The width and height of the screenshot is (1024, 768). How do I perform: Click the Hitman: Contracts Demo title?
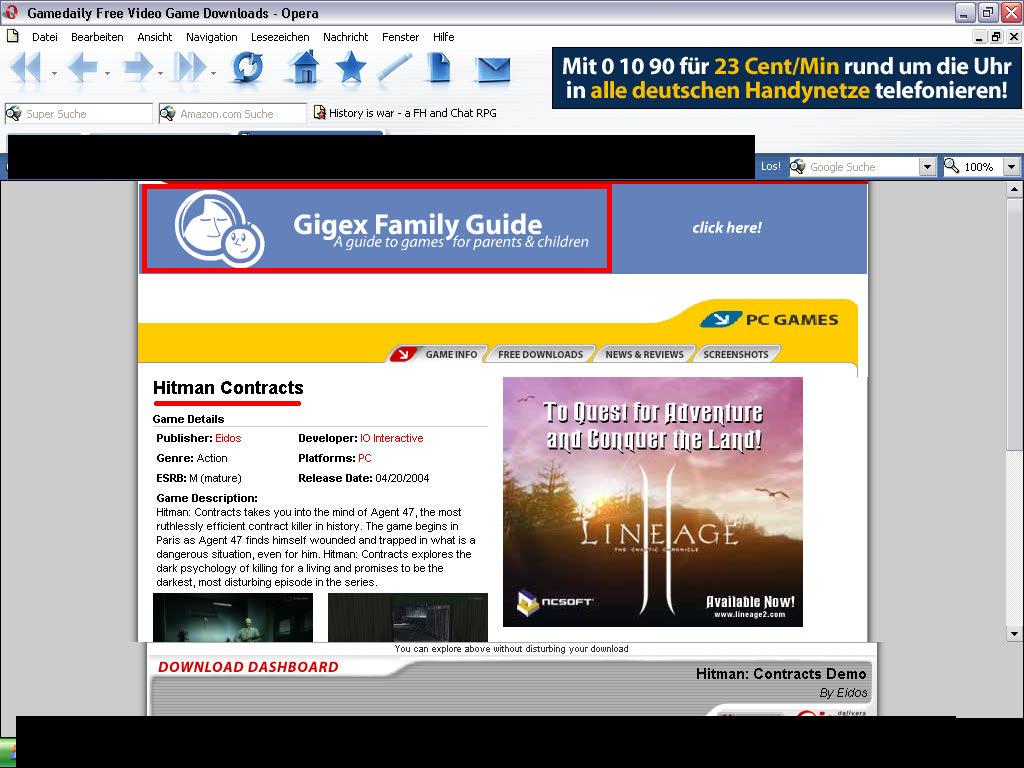pyautogui.click(x=781, y=674)
